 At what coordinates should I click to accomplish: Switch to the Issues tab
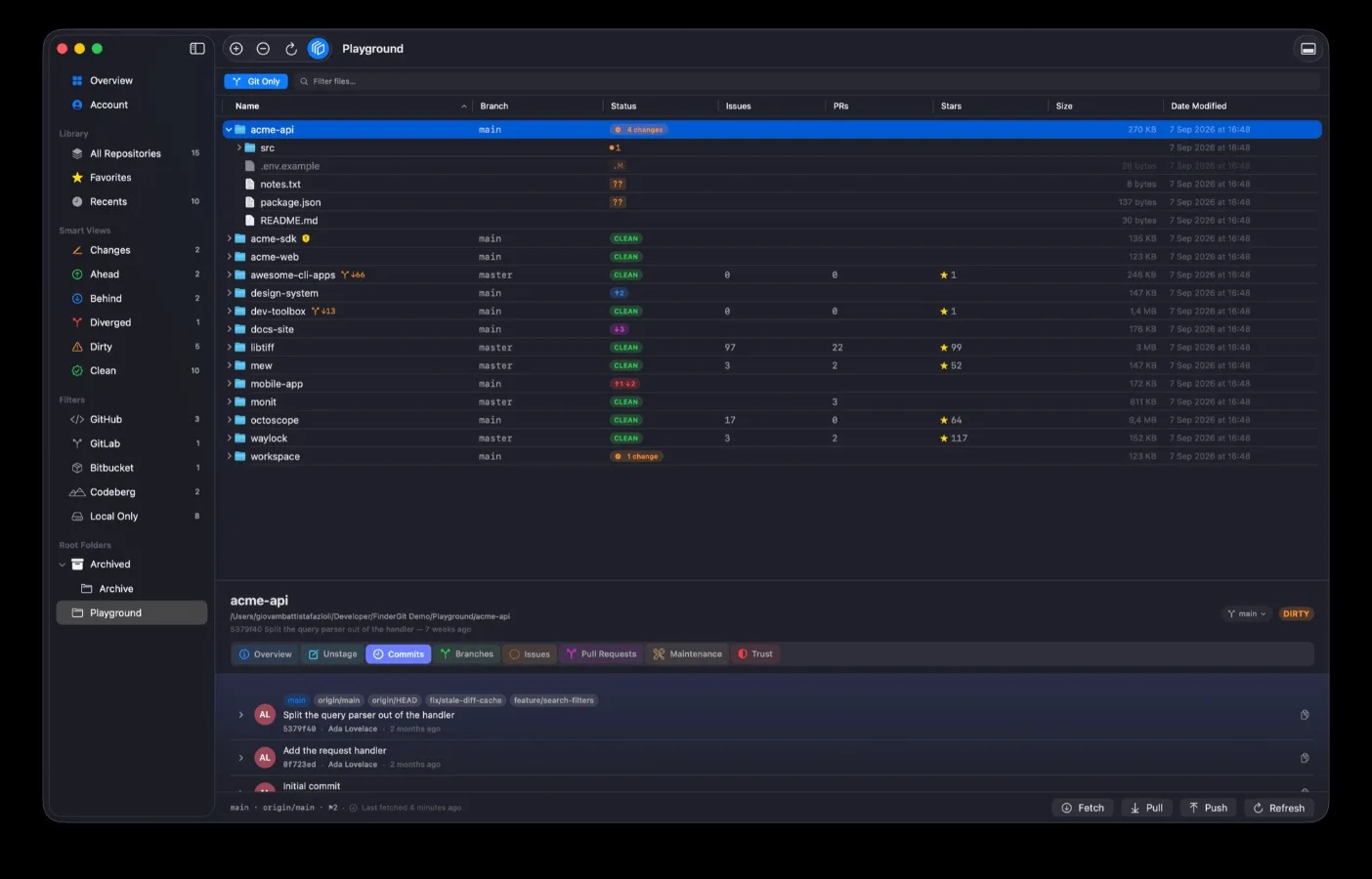(531, 654)
